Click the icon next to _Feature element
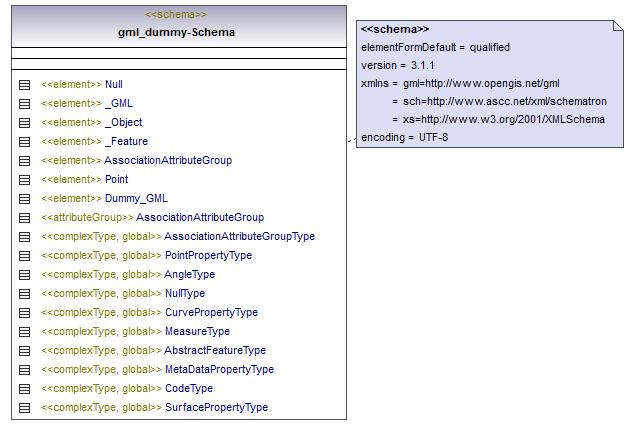Image resolution: width=639 pixels, height=424 pixels. point(25,142)
